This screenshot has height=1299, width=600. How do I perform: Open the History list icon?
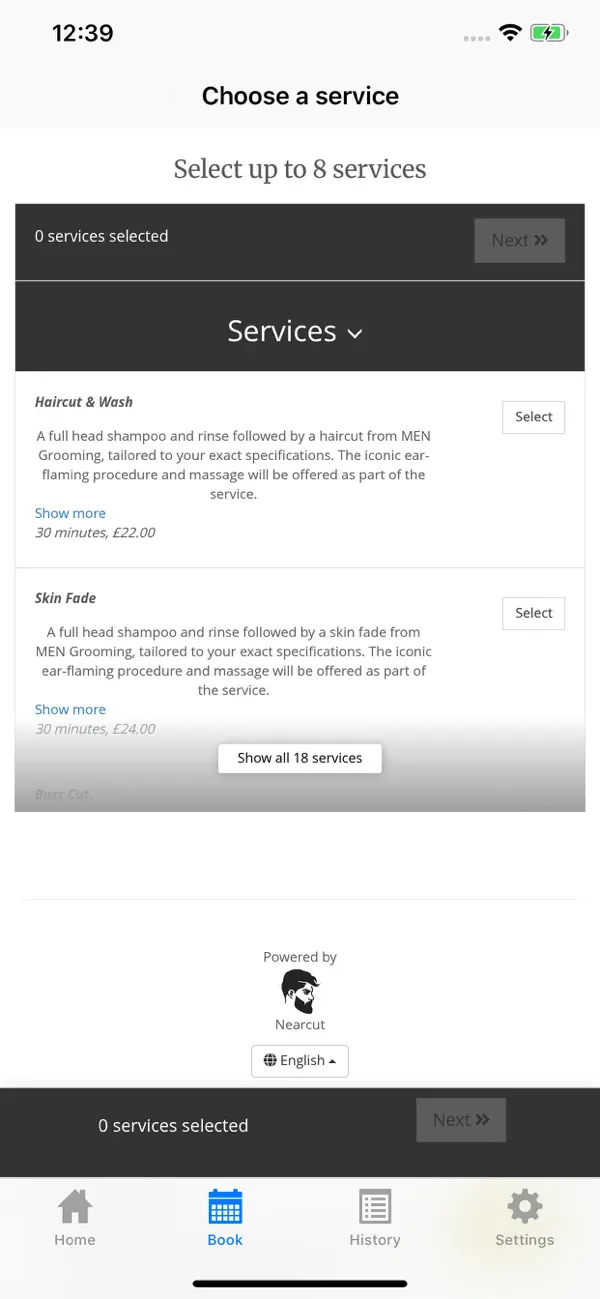tap(375, 1207)
